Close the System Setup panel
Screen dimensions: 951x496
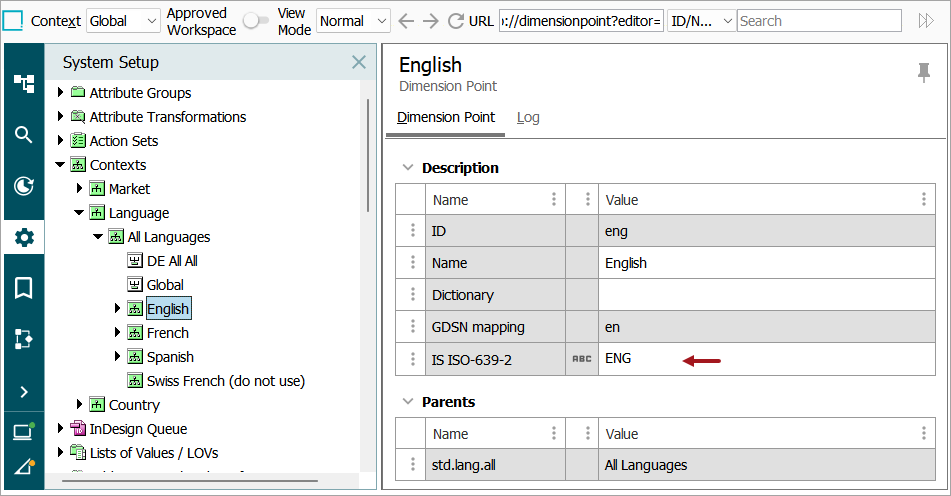[x=359, y=62]
